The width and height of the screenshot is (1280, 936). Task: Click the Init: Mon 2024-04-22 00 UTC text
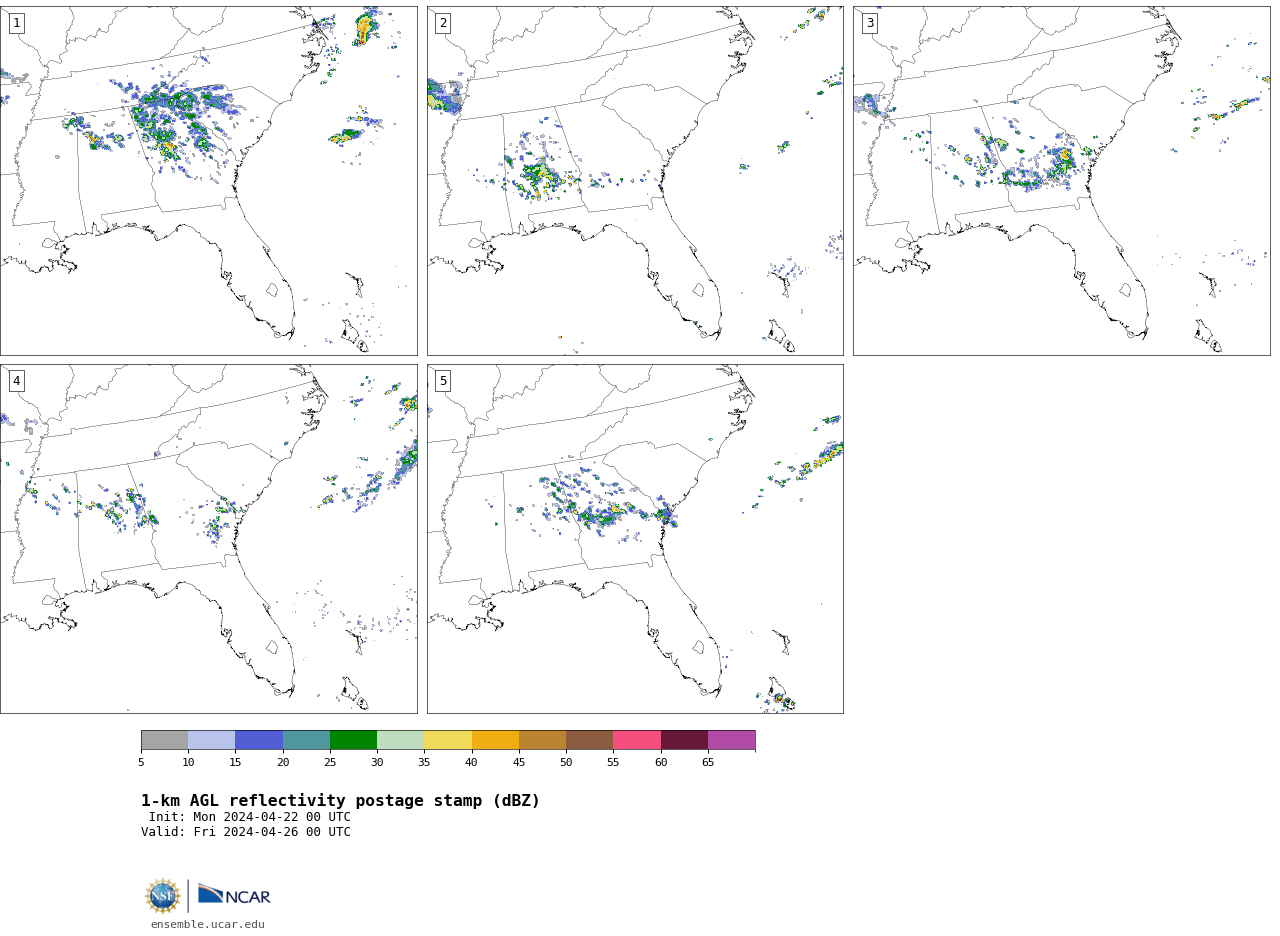click(x=250, y=817)
